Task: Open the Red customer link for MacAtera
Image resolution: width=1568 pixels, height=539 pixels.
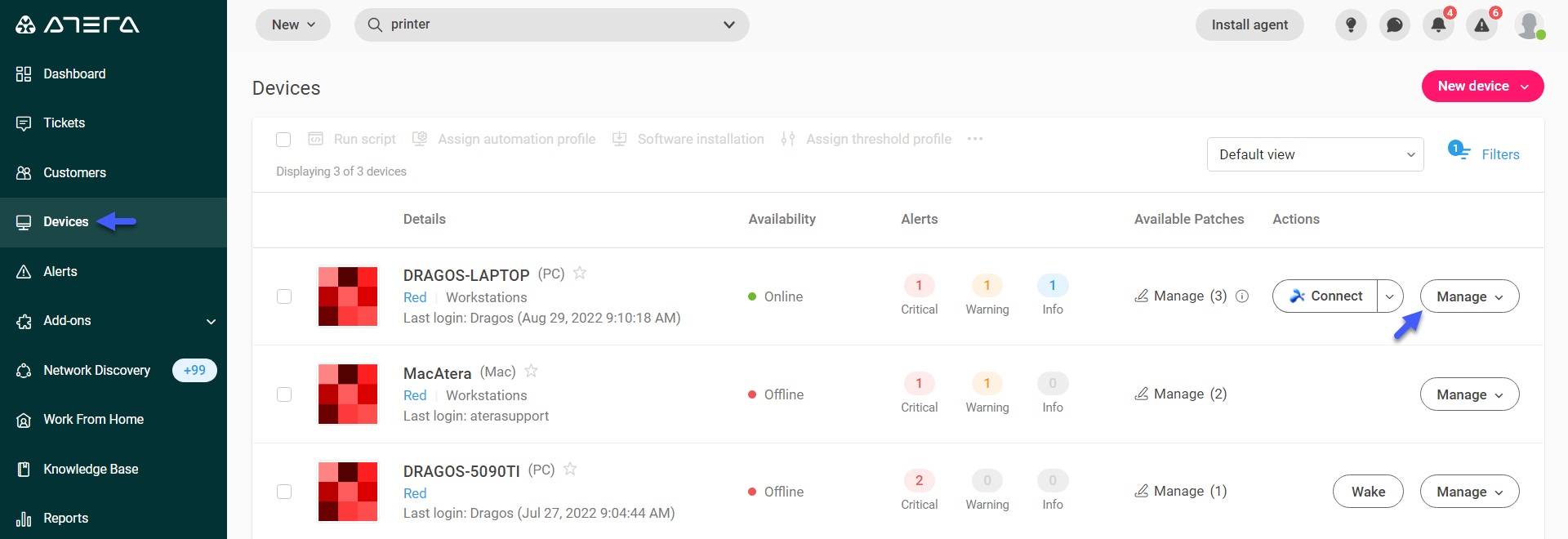Action: (x=415, y=395)
